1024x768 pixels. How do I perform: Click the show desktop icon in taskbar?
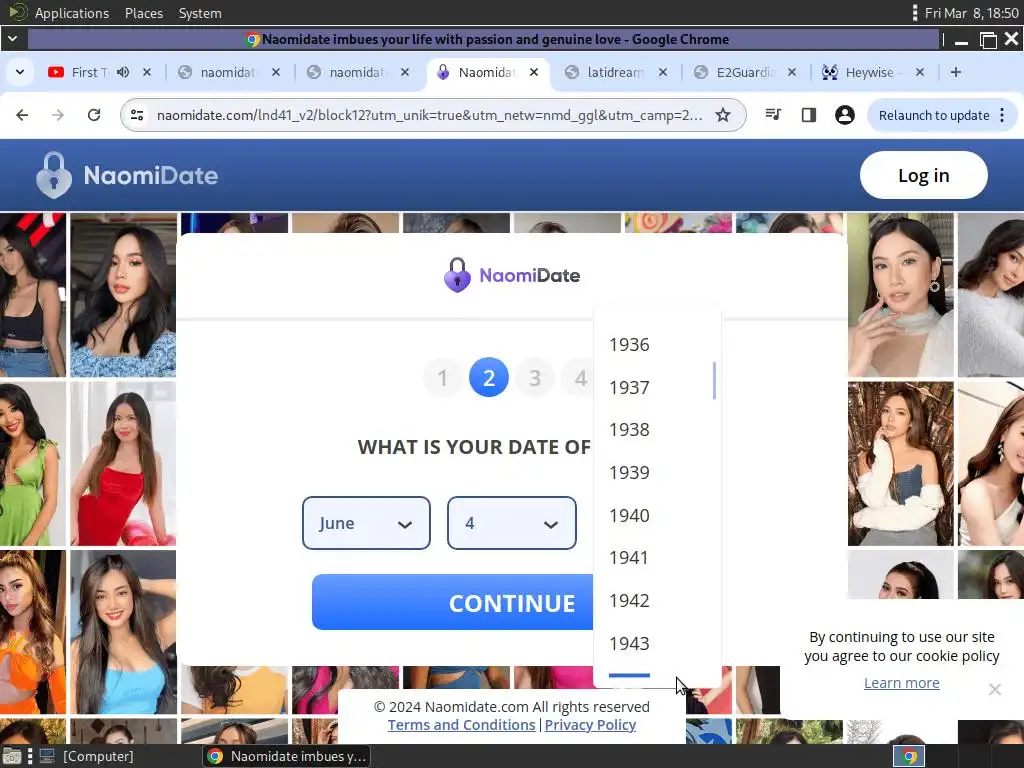pyautogui.click(x=12, y=756)
